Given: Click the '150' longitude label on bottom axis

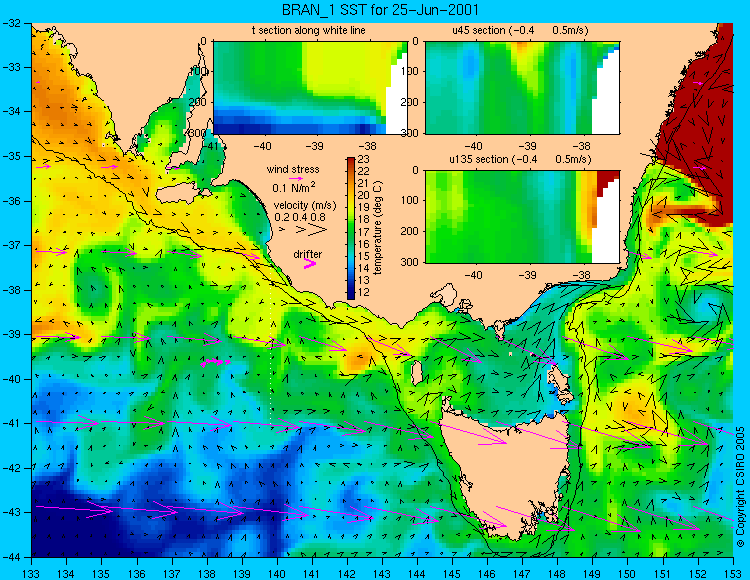Looking at the screenshot, I should [x=627, y=572].
